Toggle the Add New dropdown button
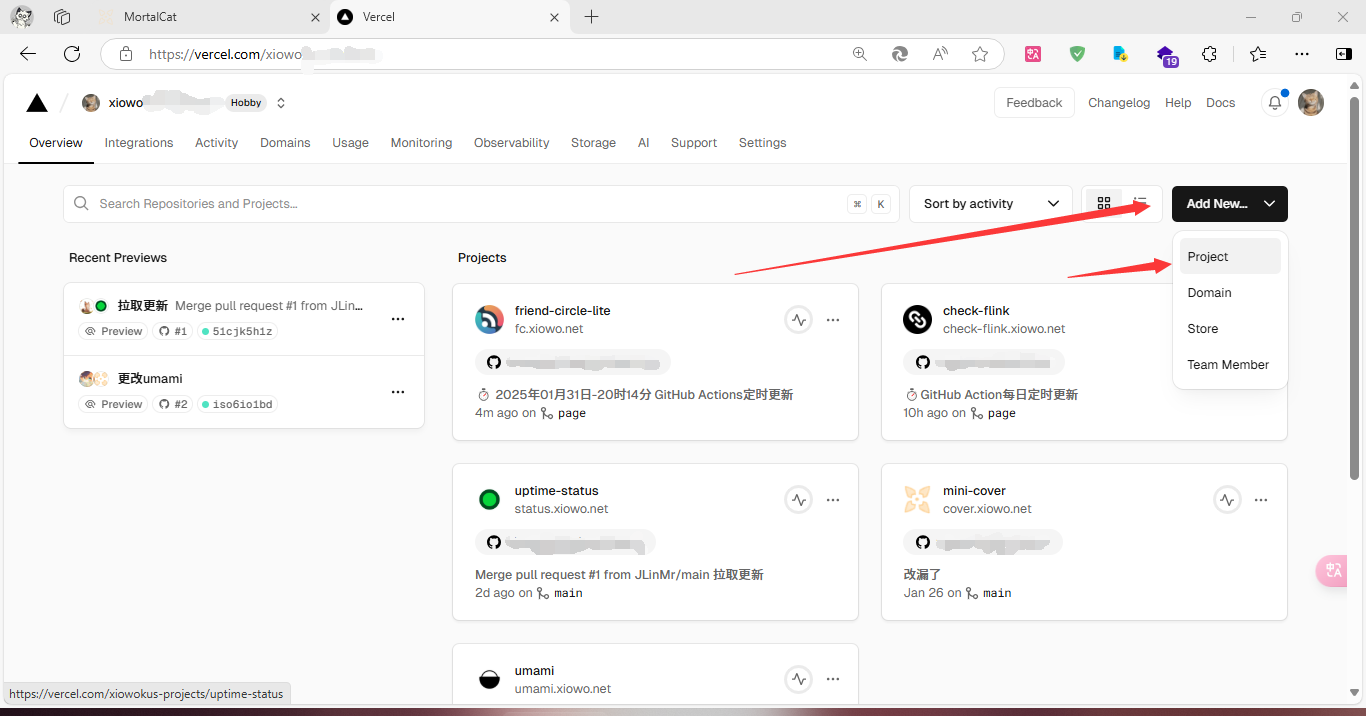This screenshot has height=716, width=1366. click(x=1229, y=204)
